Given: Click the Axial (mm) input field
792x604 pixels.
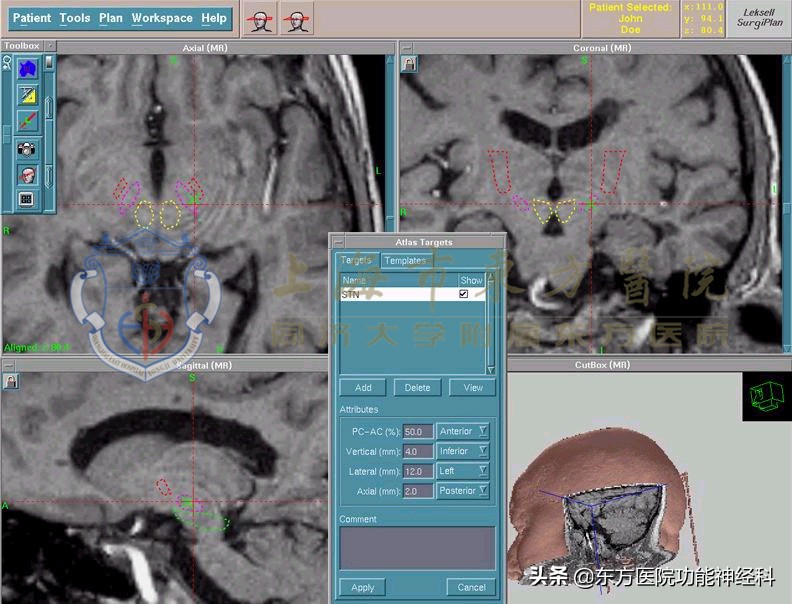Looking at the screenshot, I should pos(418,491).
